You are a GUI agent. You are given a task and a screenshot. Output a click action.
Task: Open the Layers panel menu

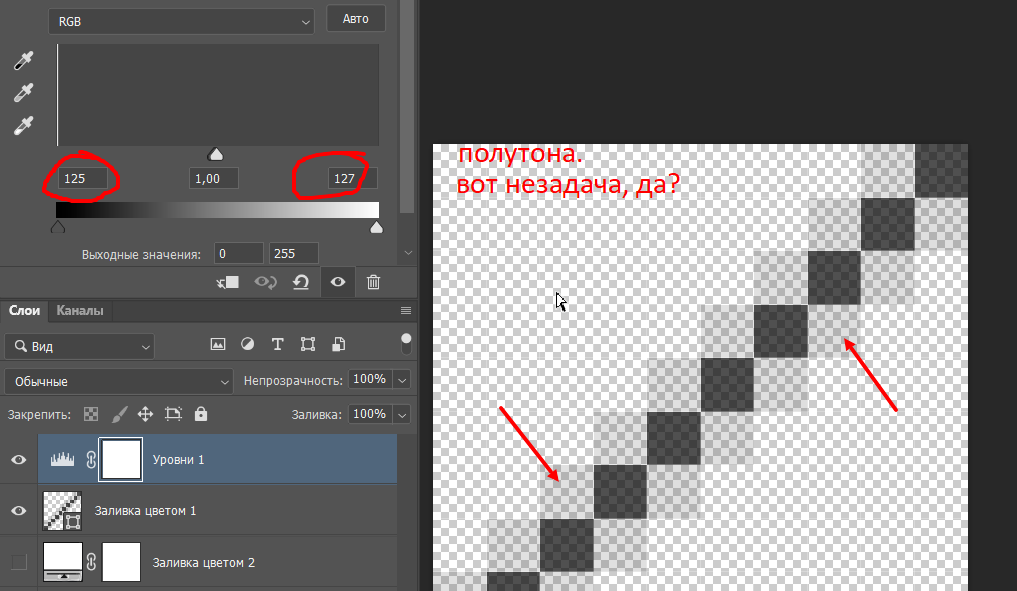pyautogui.click(x=406, y=311)
